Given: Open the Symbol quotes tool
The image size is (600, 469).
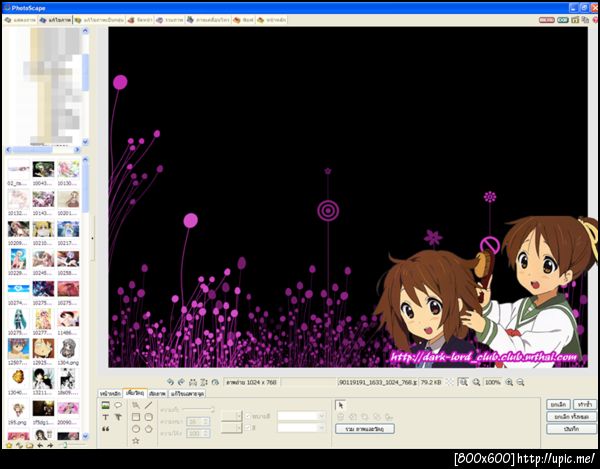Looking at the screenshot, I should (x=106, y=429).
